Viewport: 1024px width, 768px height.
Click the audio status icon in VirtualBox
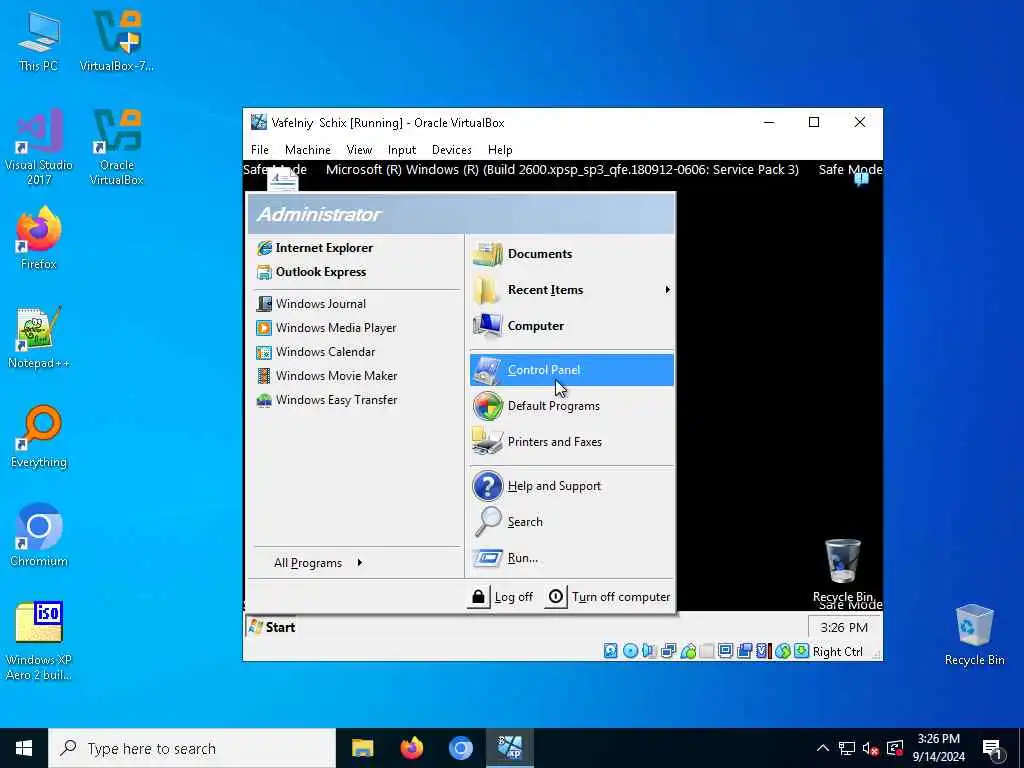(649, 651)
